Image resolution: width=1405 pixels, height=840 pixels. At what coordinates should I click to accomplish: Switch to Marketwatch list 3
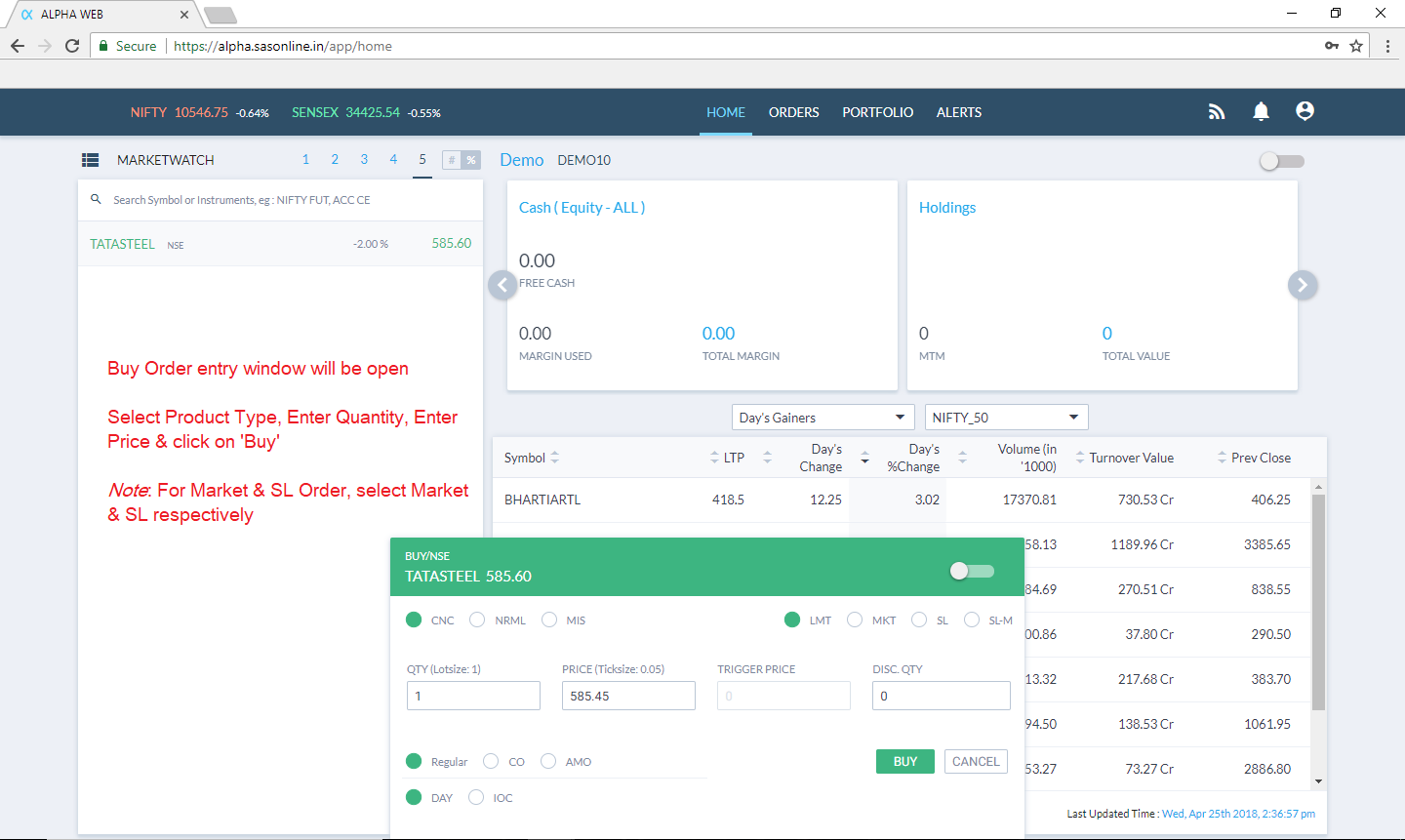pos(364,159)
